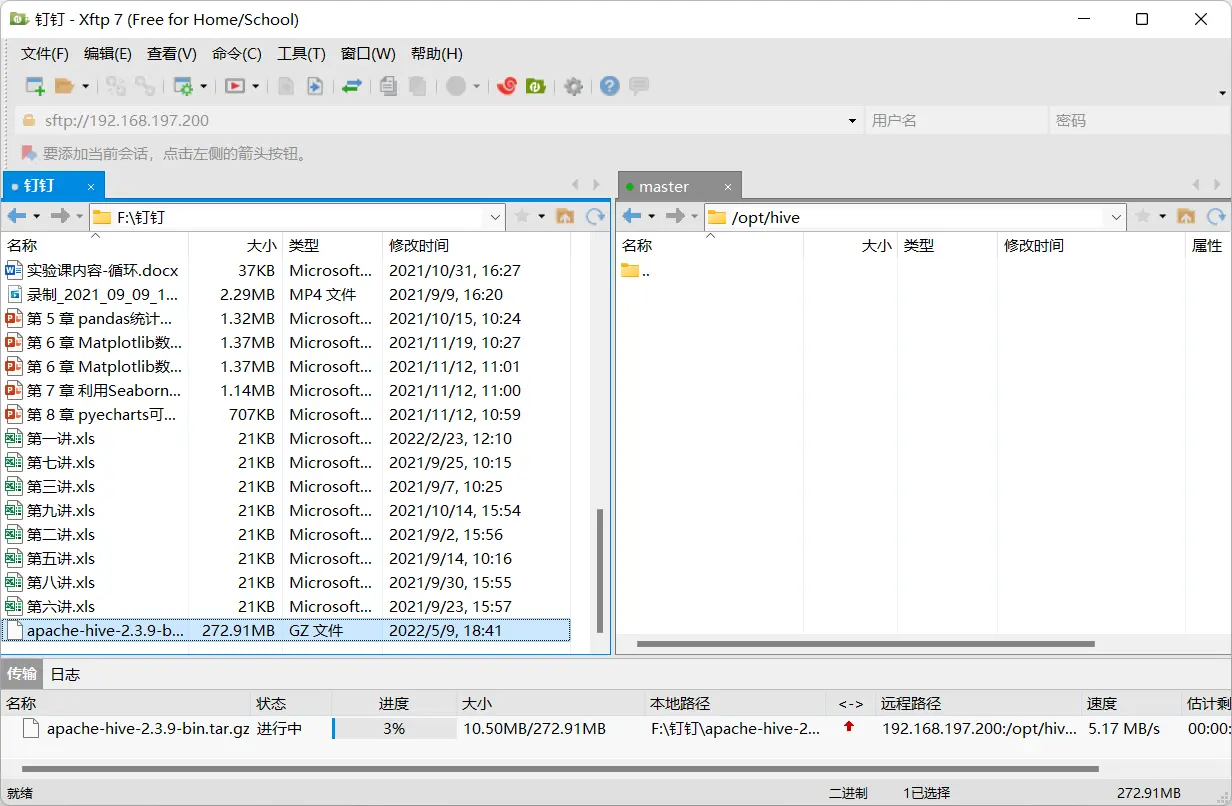
Task: Open the 工具(T) menu
Action: pos(301,54)
